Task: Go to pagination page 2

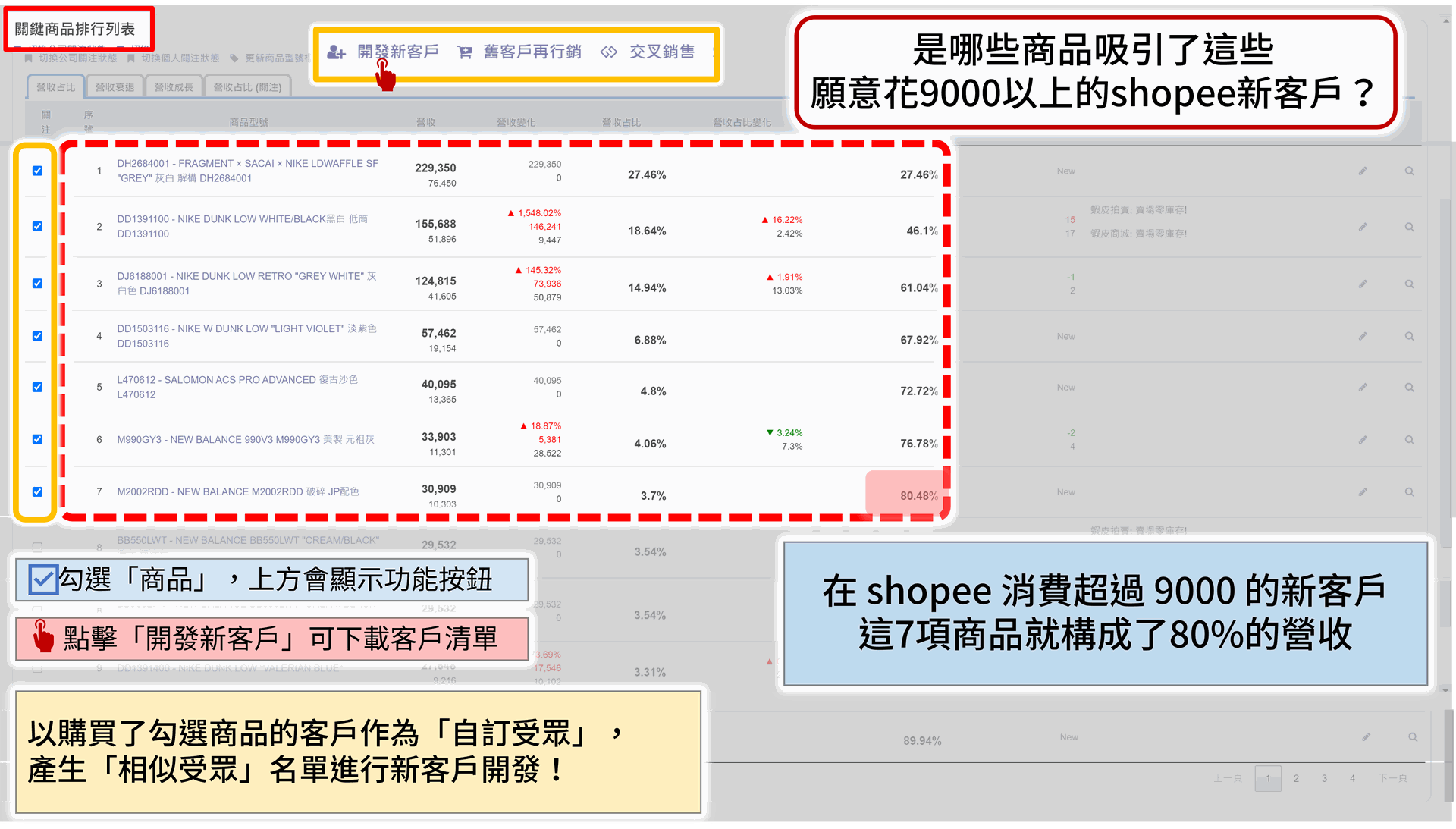Action: [1296, 778]
